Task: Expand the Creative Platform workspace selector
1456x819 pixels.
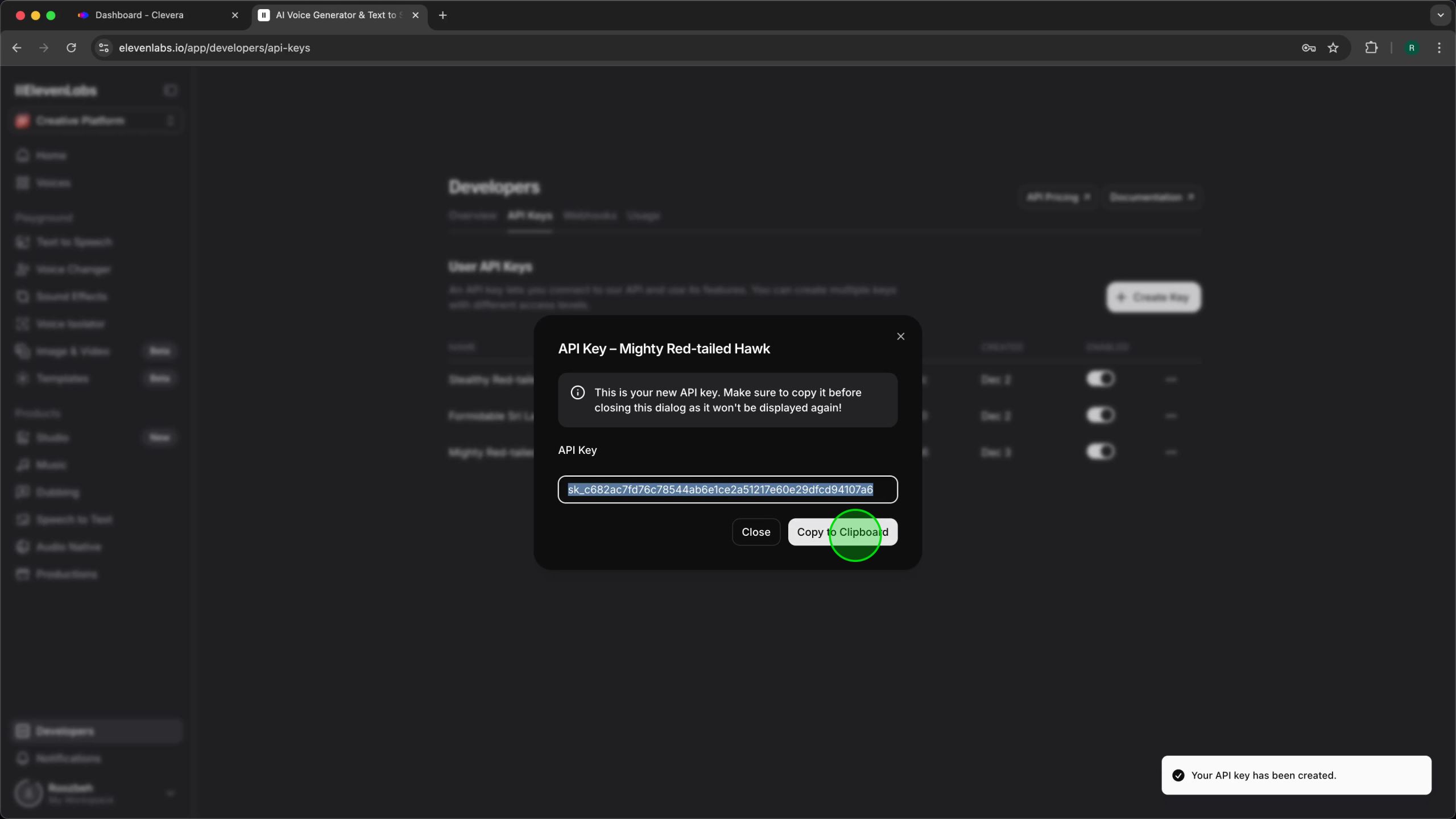Action: tap(96, 121)
